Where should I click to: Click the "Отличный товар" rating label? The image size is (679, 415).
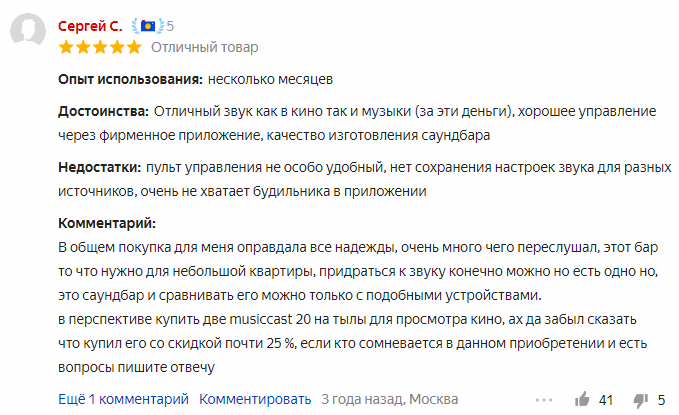coord(204,47)
